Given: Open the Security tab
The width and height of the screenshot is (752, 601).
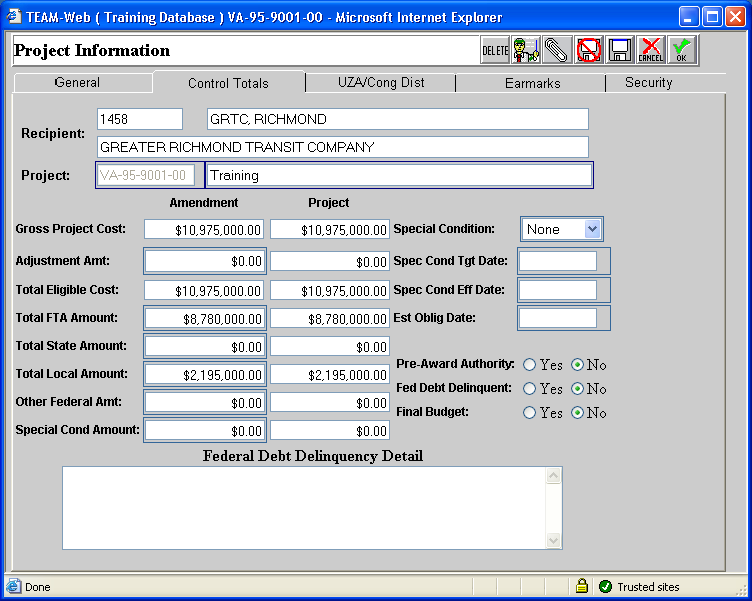Looking at the screenshot, I should point(648,83).
